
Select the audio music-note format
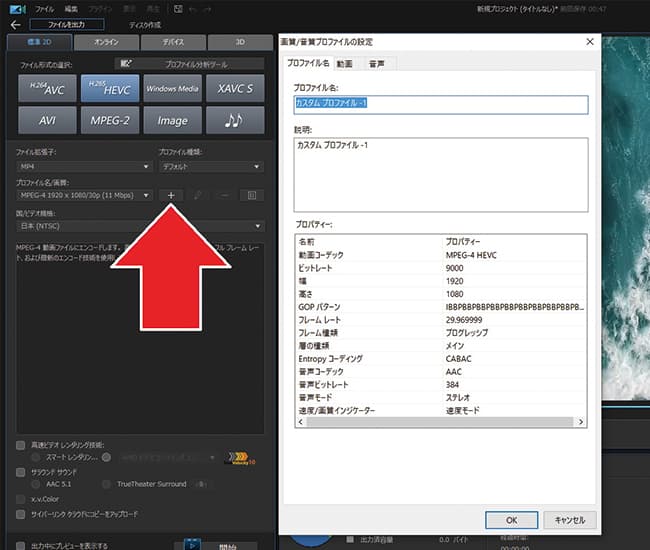coord(235,120)
